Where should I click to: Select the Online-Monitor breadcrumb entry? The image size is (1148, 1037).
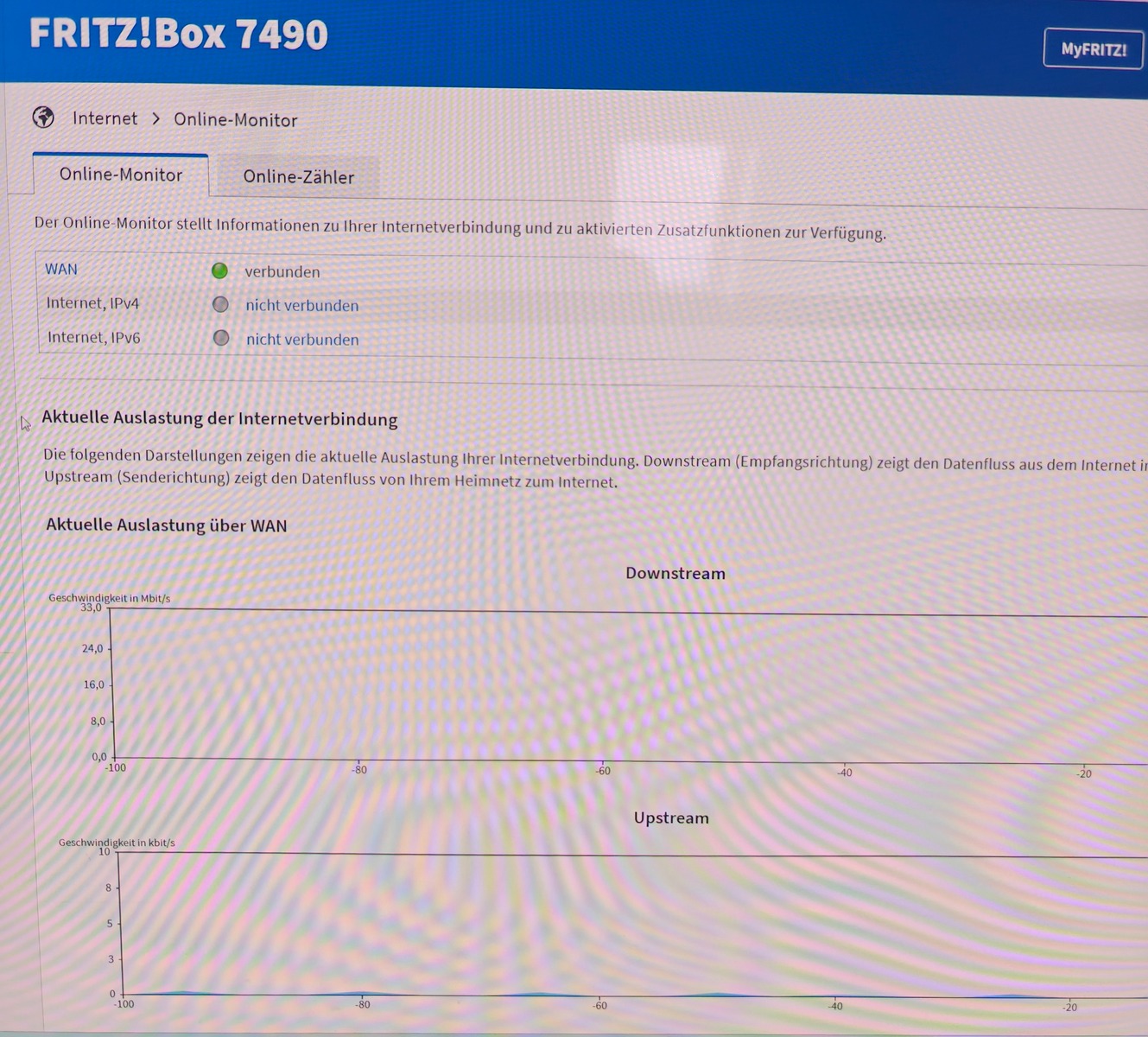coord(235,120)
